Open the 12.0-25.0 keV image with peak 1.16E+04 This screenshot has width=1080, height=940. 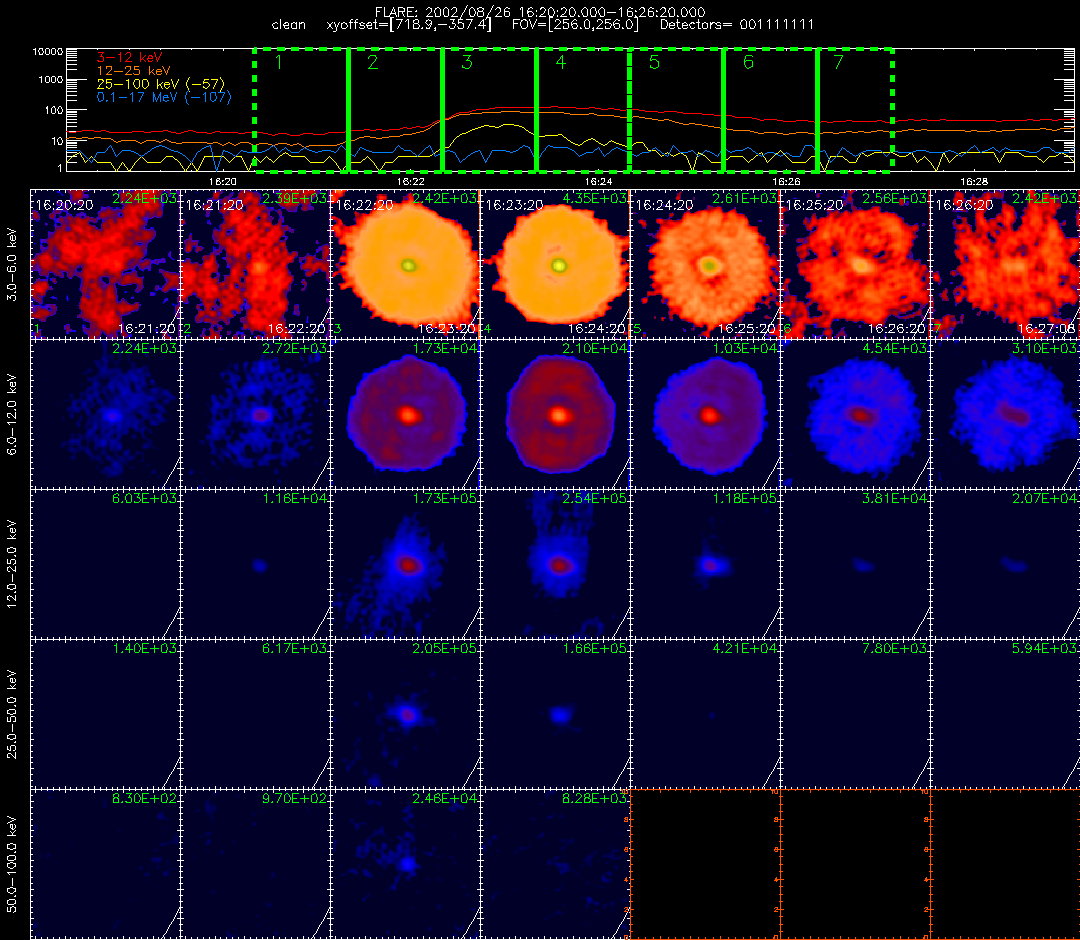(256, 564)
